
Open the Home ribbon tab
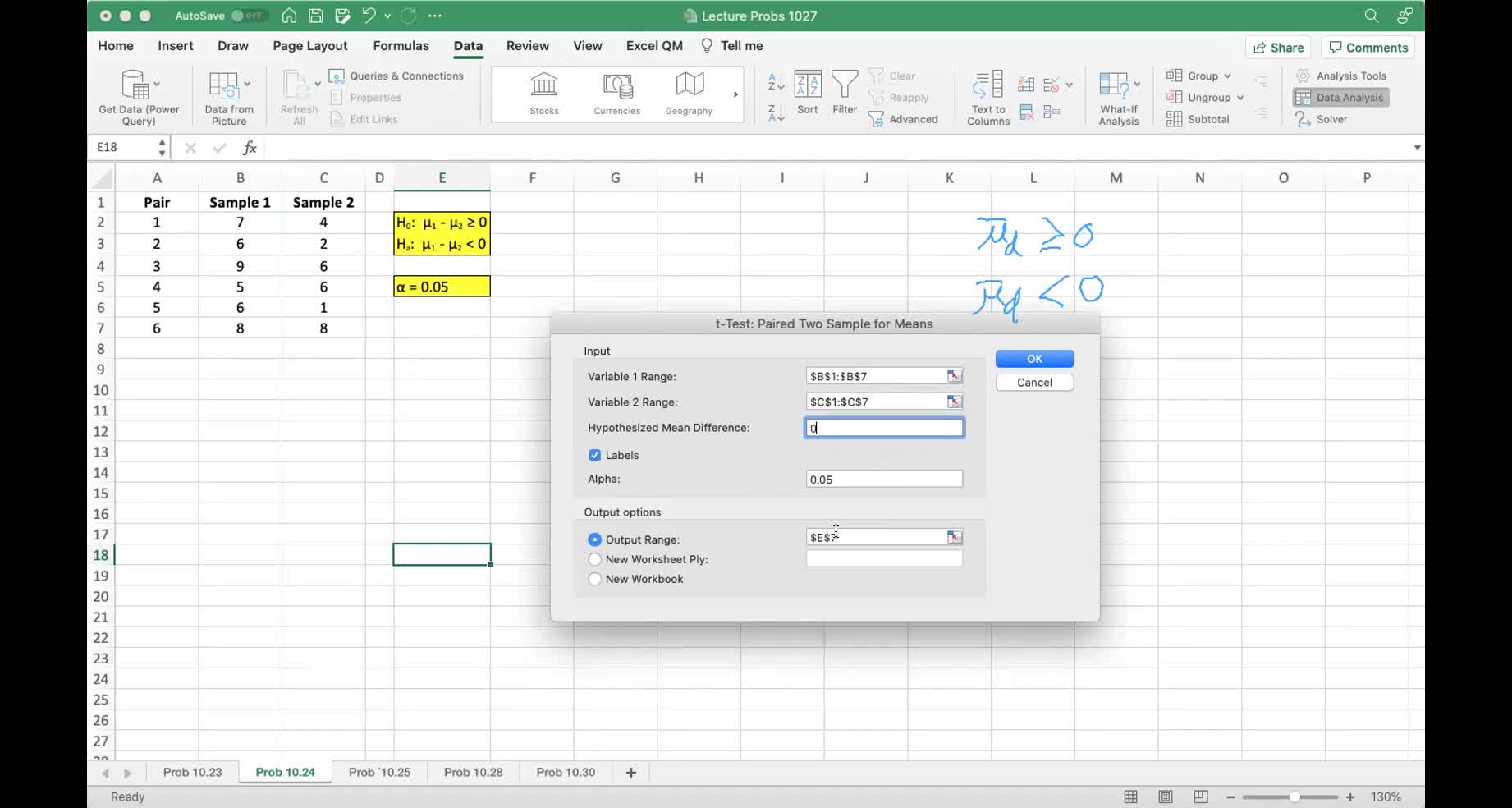tap(116, 46)
